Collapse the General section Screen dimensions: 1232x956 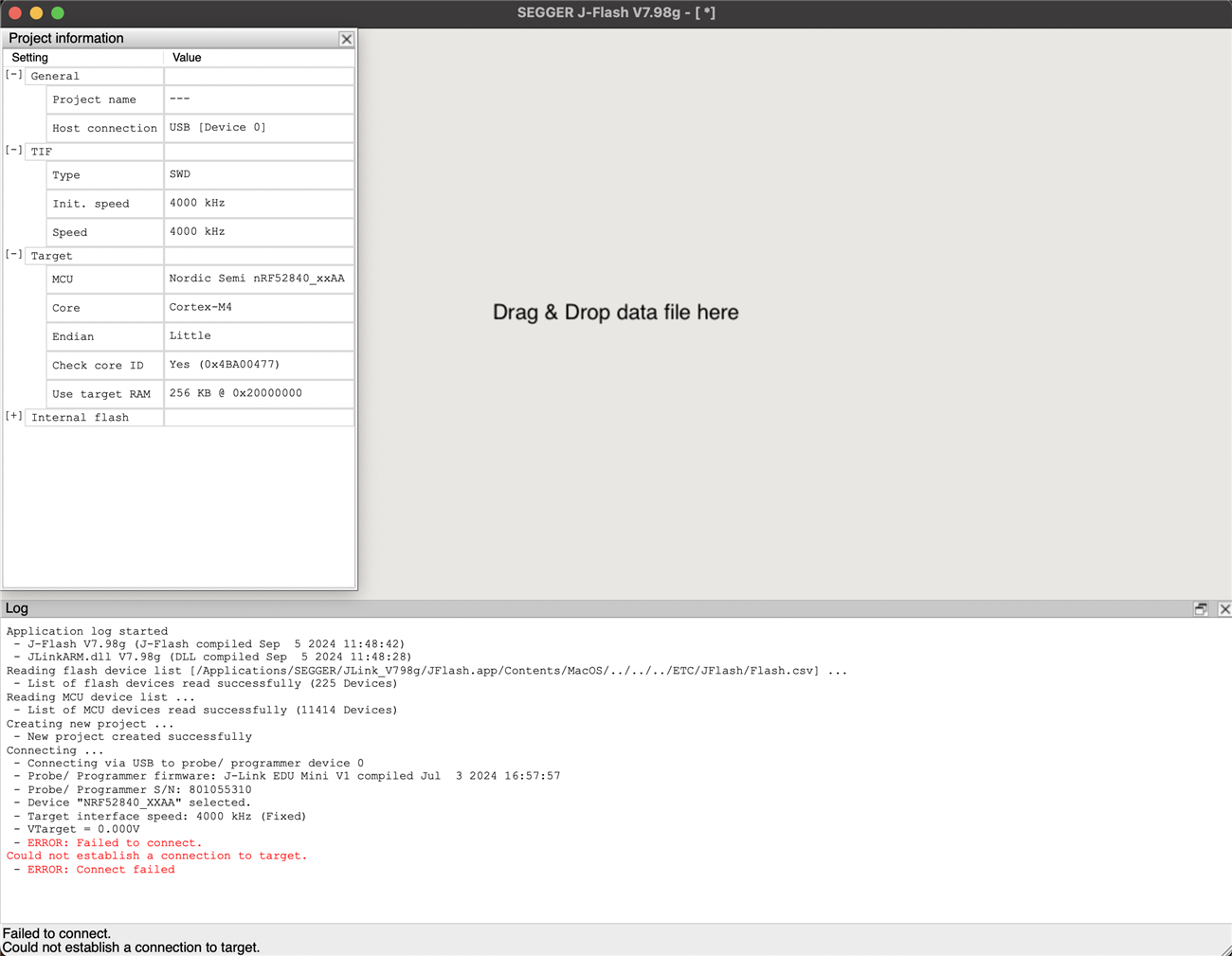click(x=14, y=75)
